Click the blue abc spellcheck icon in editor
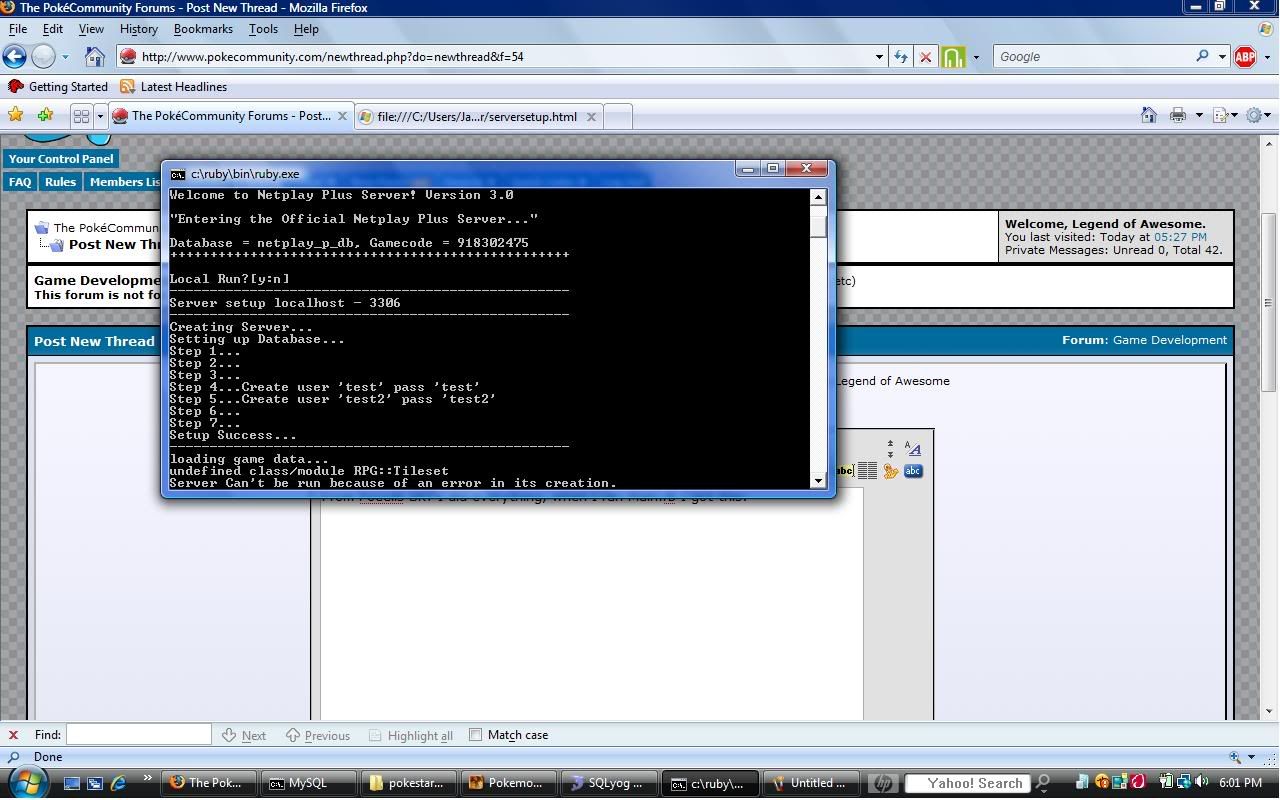 [913, 471]
